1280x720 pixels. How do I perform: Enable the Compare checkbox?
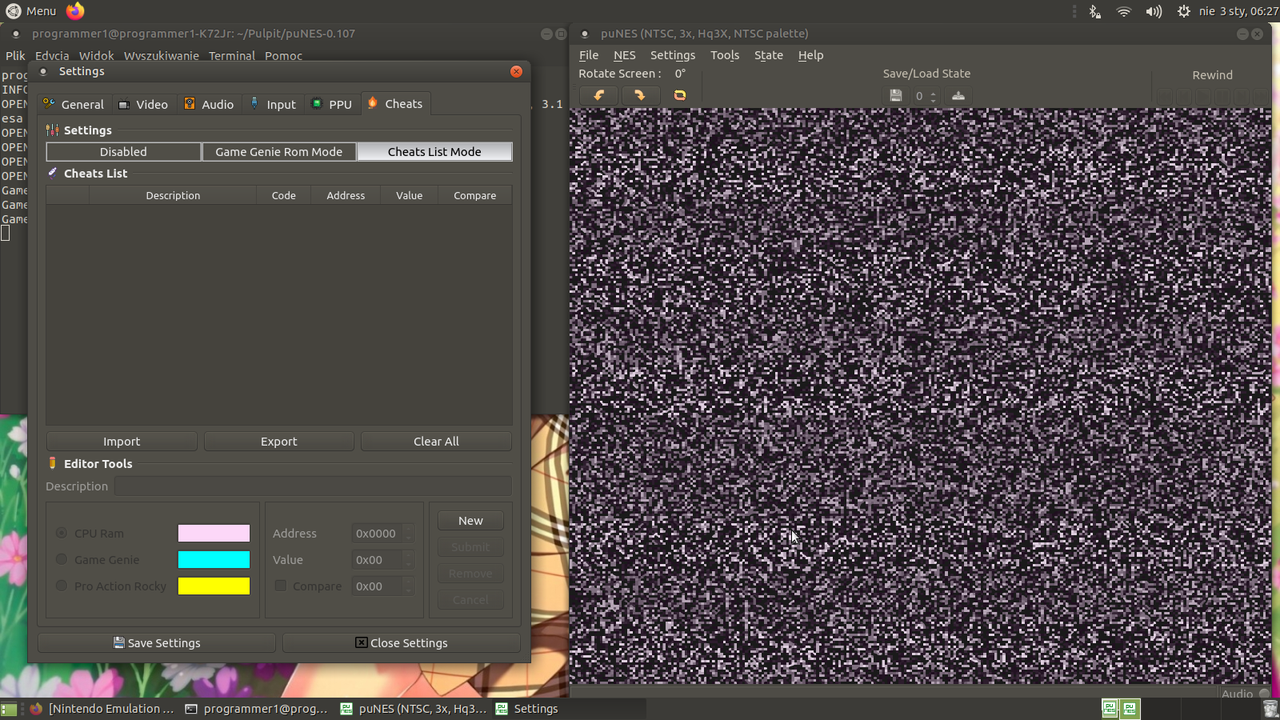[x=281, y=586]
